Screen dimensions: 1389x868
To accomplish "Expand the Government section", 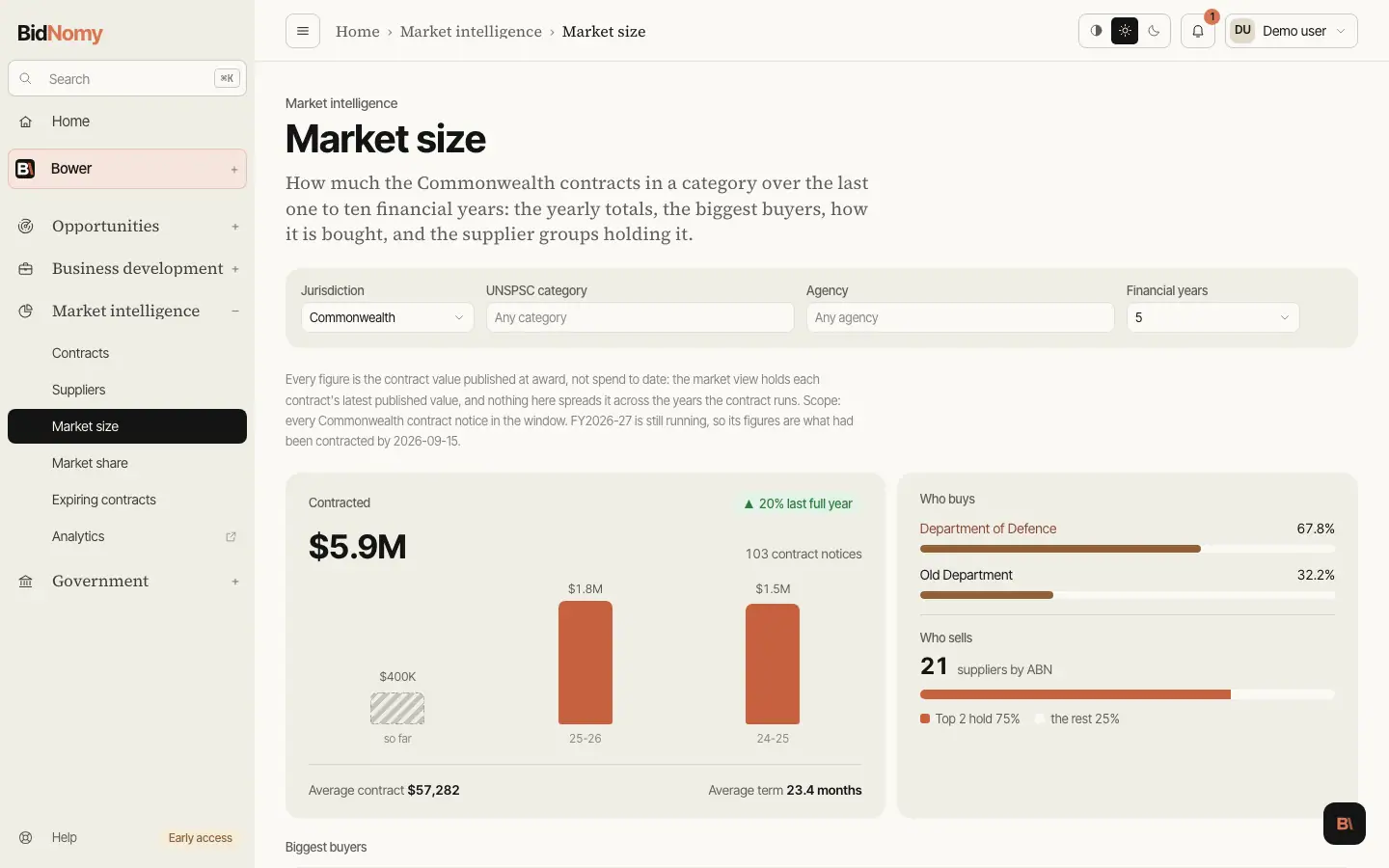I will click(x=235, y=582).
